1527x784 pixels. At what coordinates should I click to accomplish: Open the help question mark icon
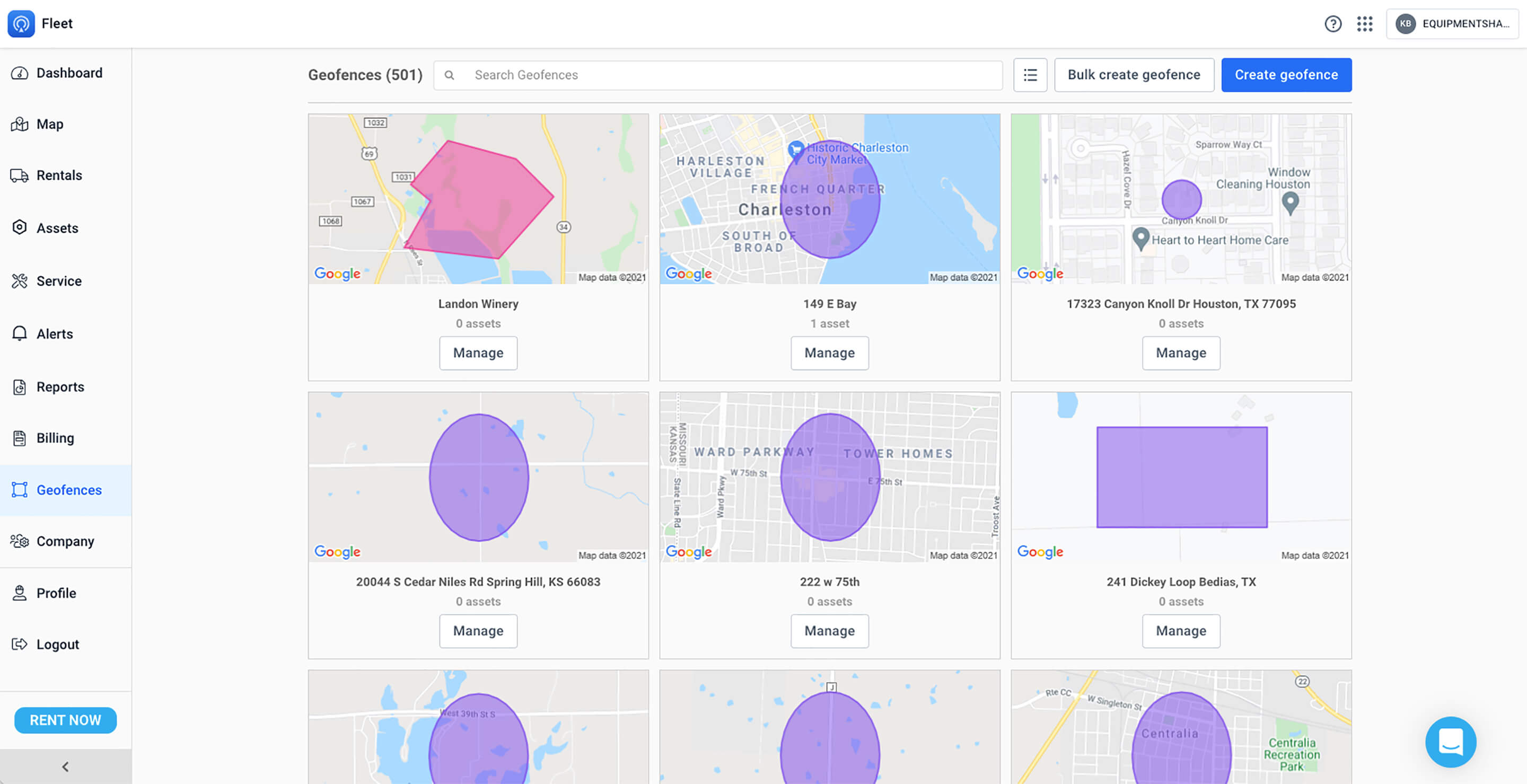(x=1332, y=24)
